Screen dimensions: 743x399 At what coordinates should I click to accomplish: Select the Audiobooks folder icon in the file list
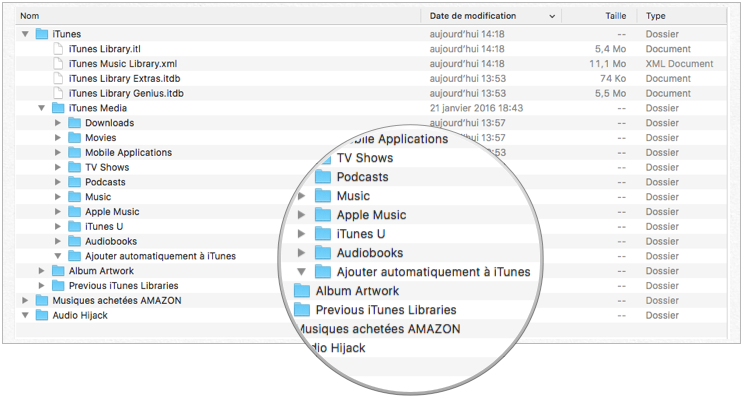74,241
